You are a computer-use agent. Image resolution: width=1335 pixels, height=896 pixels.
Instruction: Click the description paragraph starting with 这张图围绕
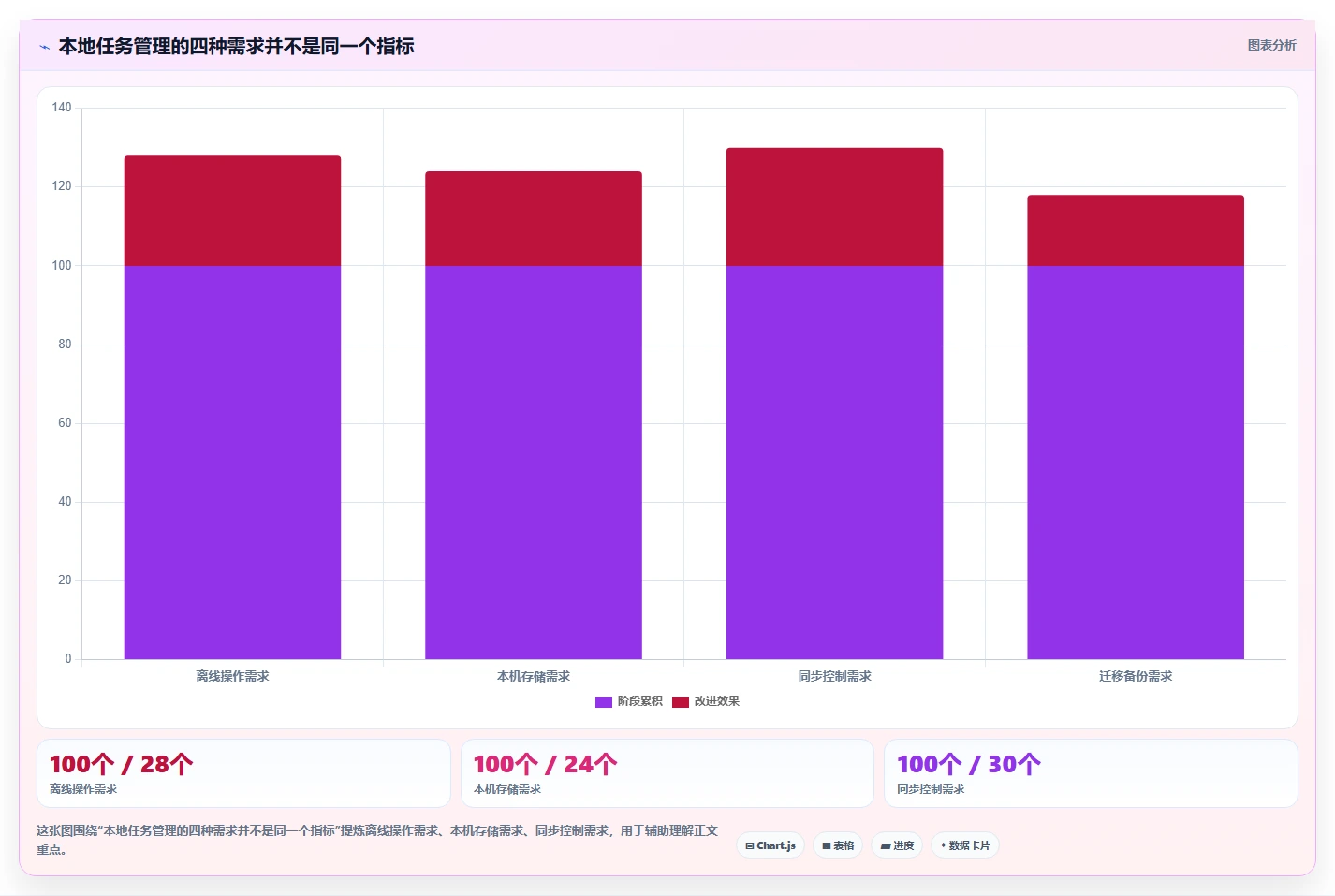coord(377,840)
